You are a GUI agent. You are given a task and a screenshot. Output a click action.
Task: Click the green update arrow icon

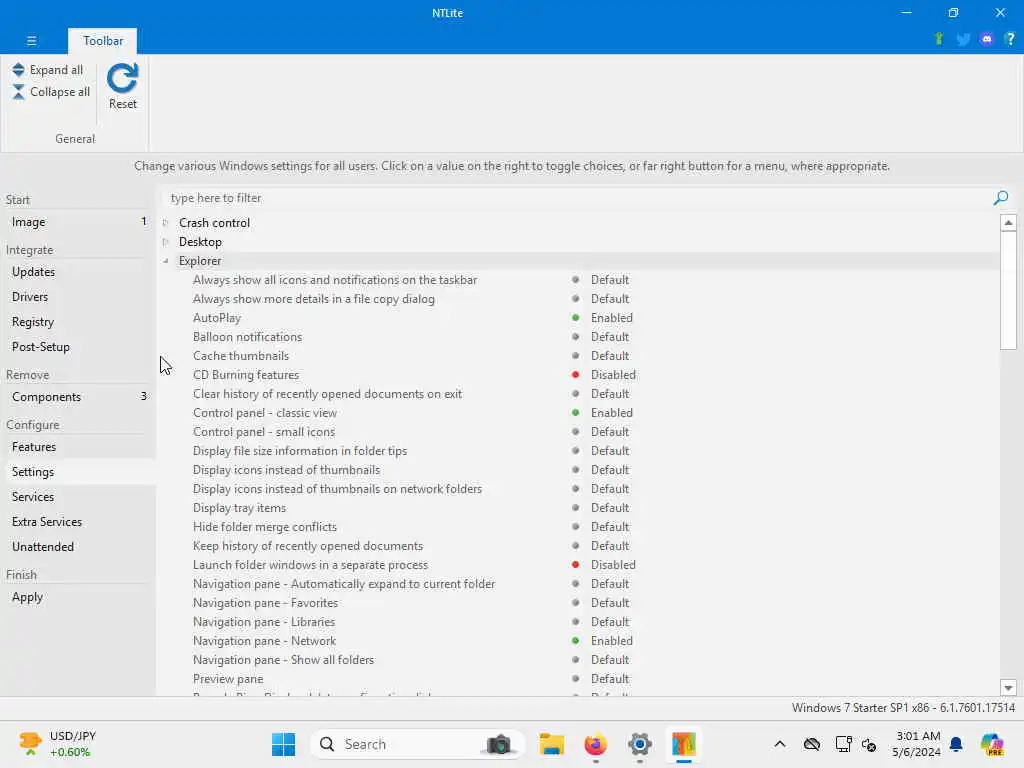[x=938, y=39]
